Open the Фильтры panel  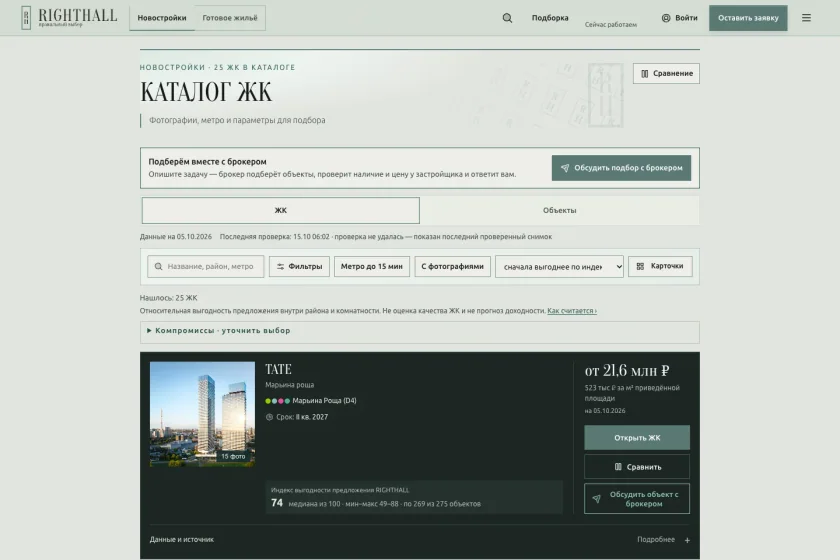click(299, 266)
